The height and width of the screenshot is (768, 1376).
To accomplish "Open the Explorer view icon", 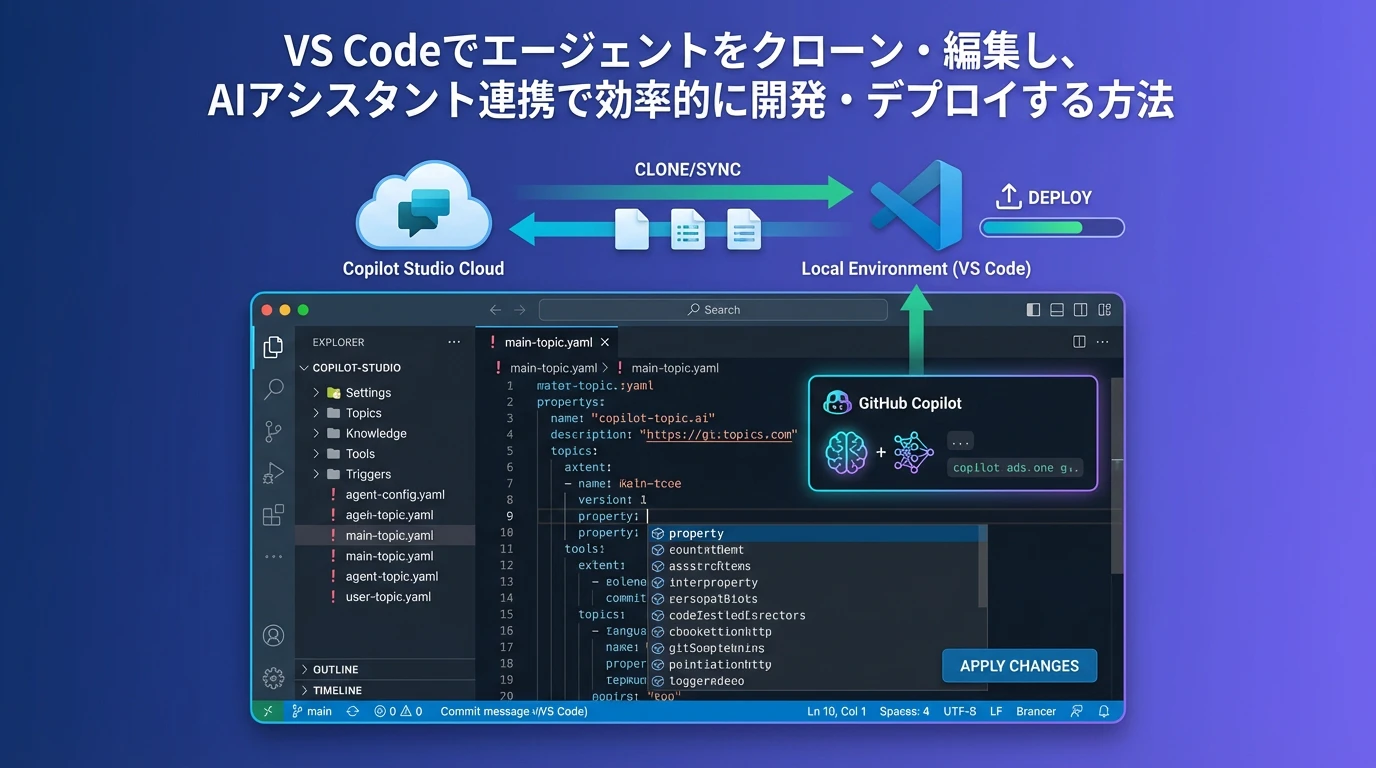I will 273,347.
